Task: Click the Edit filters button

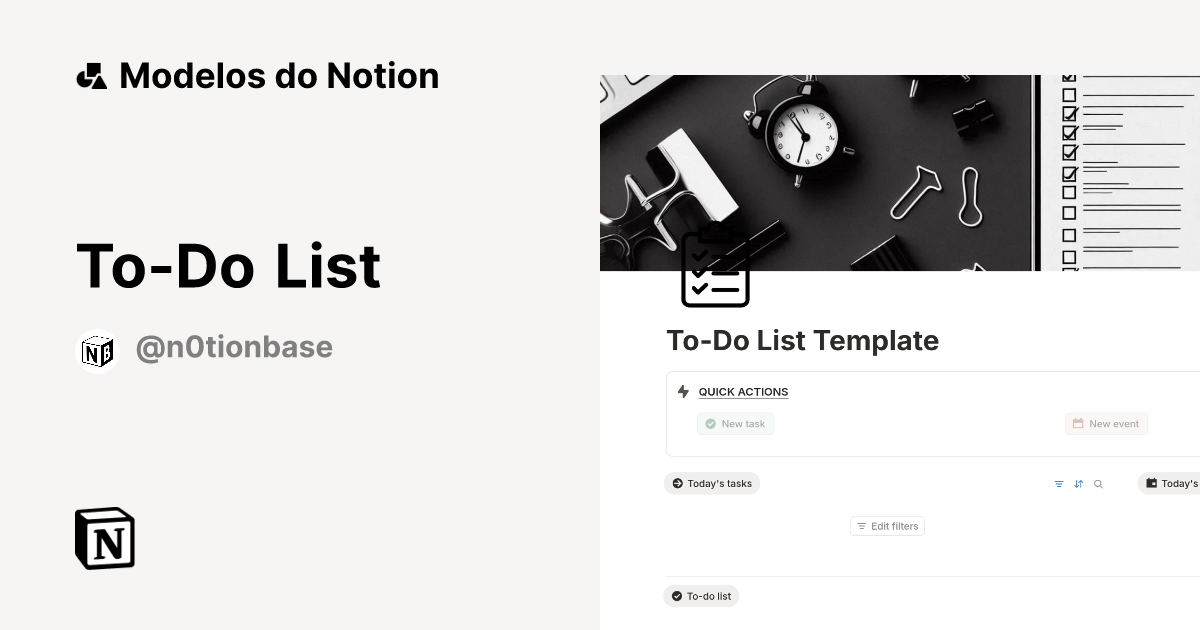Action: point(887,525)
